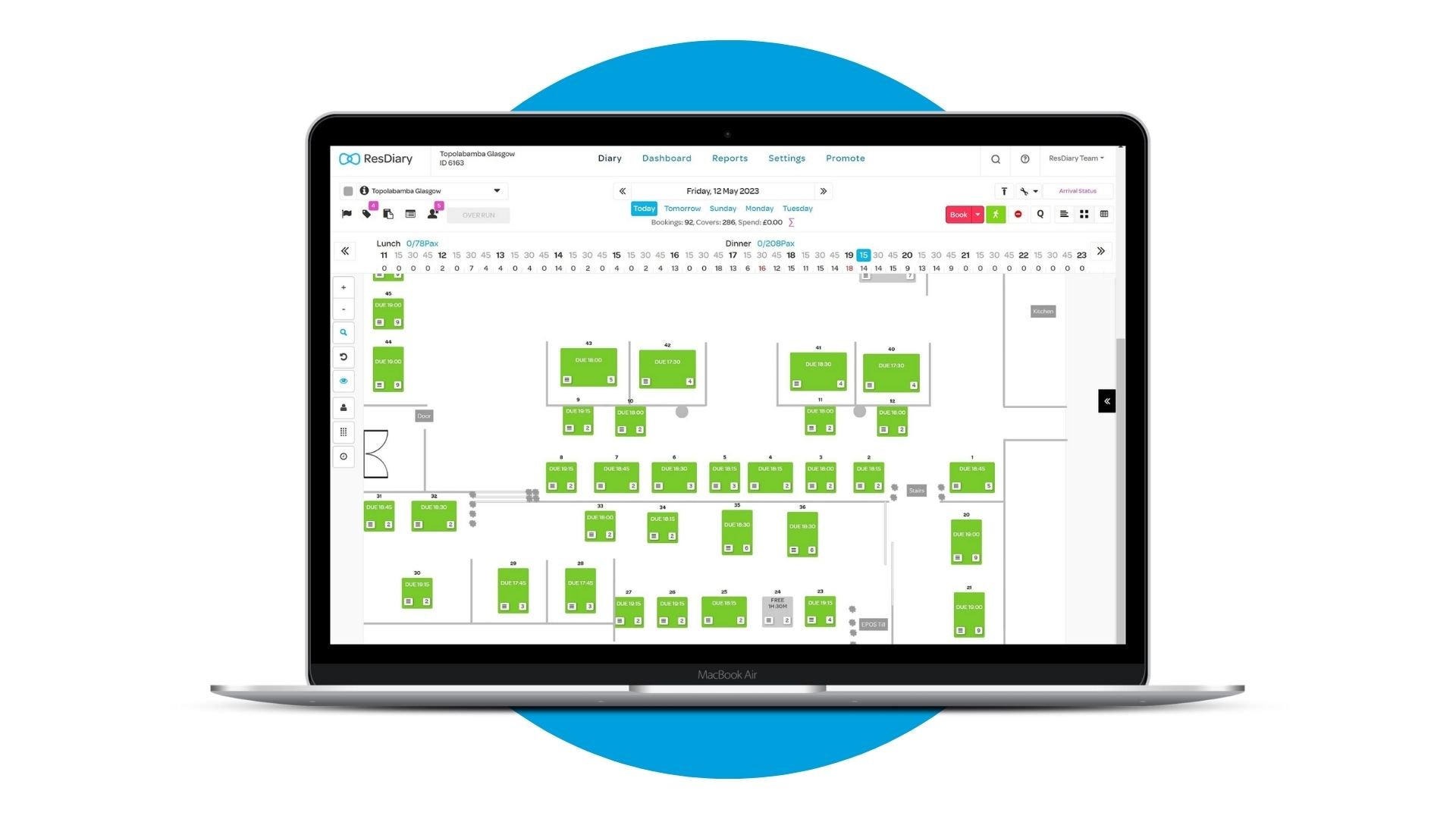Select the Dashboard navigation tab
1456x819 pixels.
pos(666,158)
